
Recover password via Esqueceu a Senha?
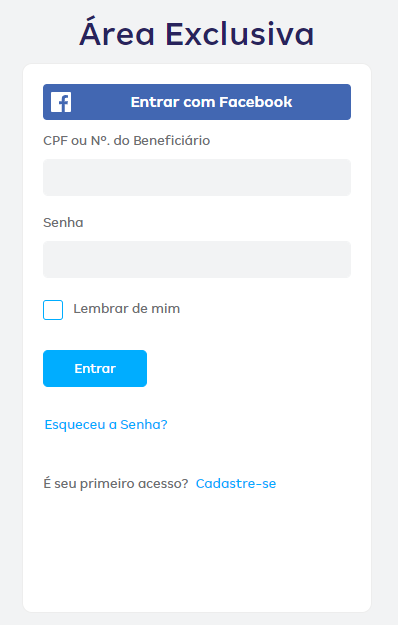[106, 425]
